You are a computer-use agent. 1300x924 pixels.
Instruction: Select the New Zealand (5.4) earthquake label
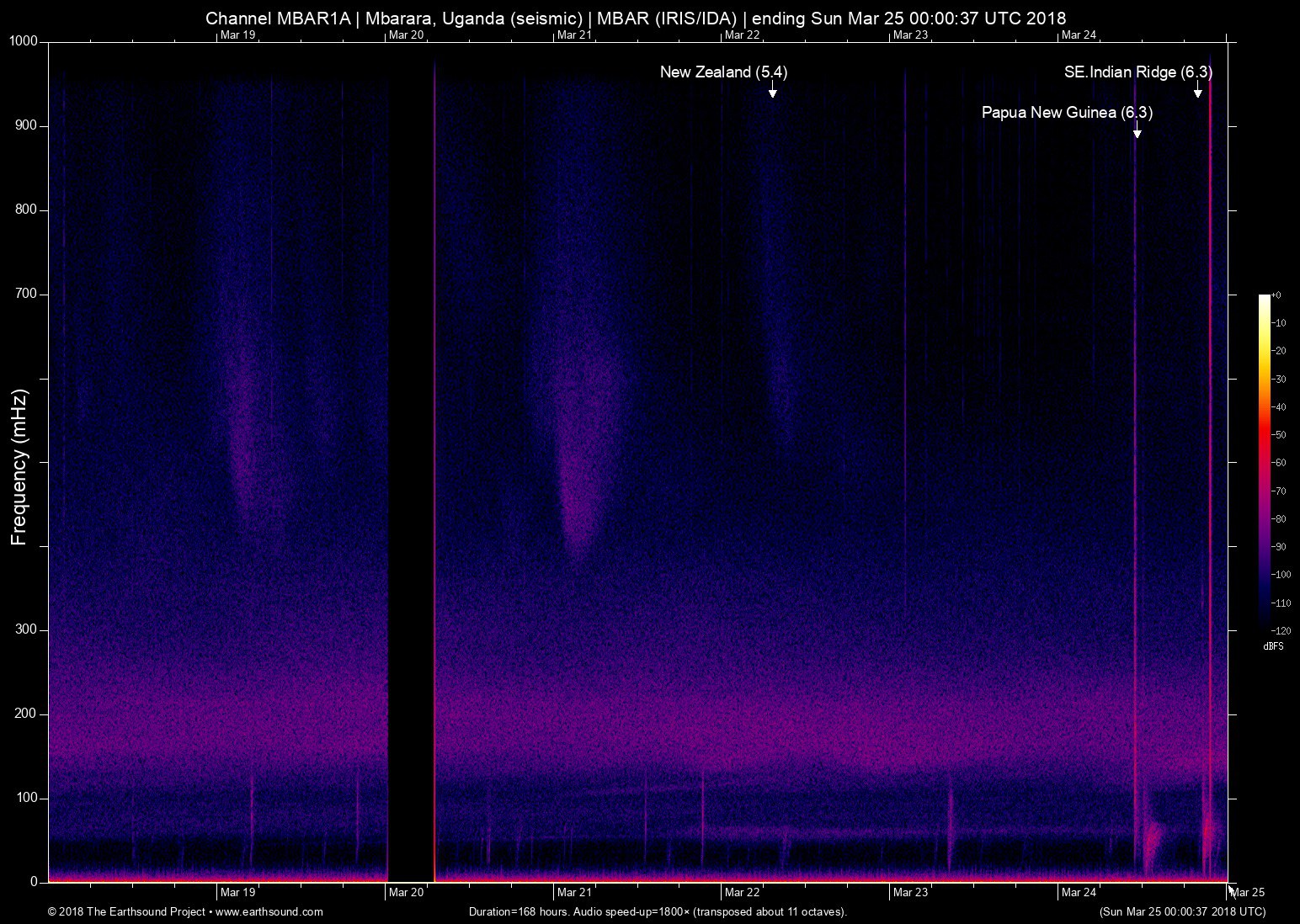[x=723, y=72]
